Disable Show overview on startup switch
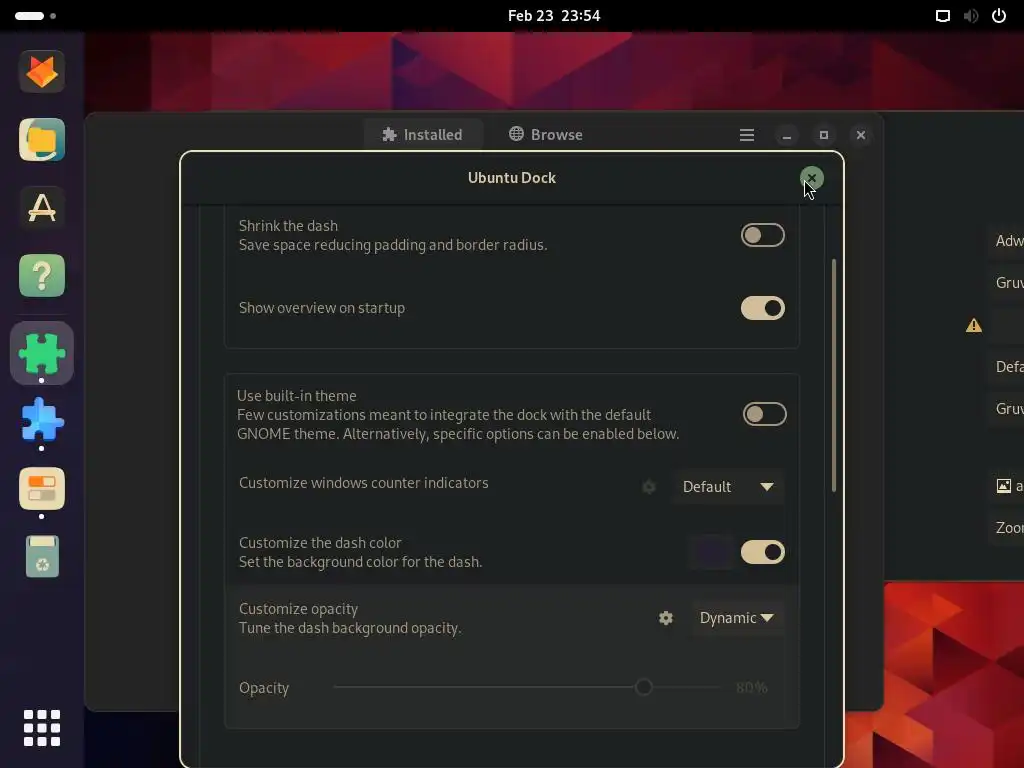The width and height of the screenshot is (1024, 768). point(762,308)
